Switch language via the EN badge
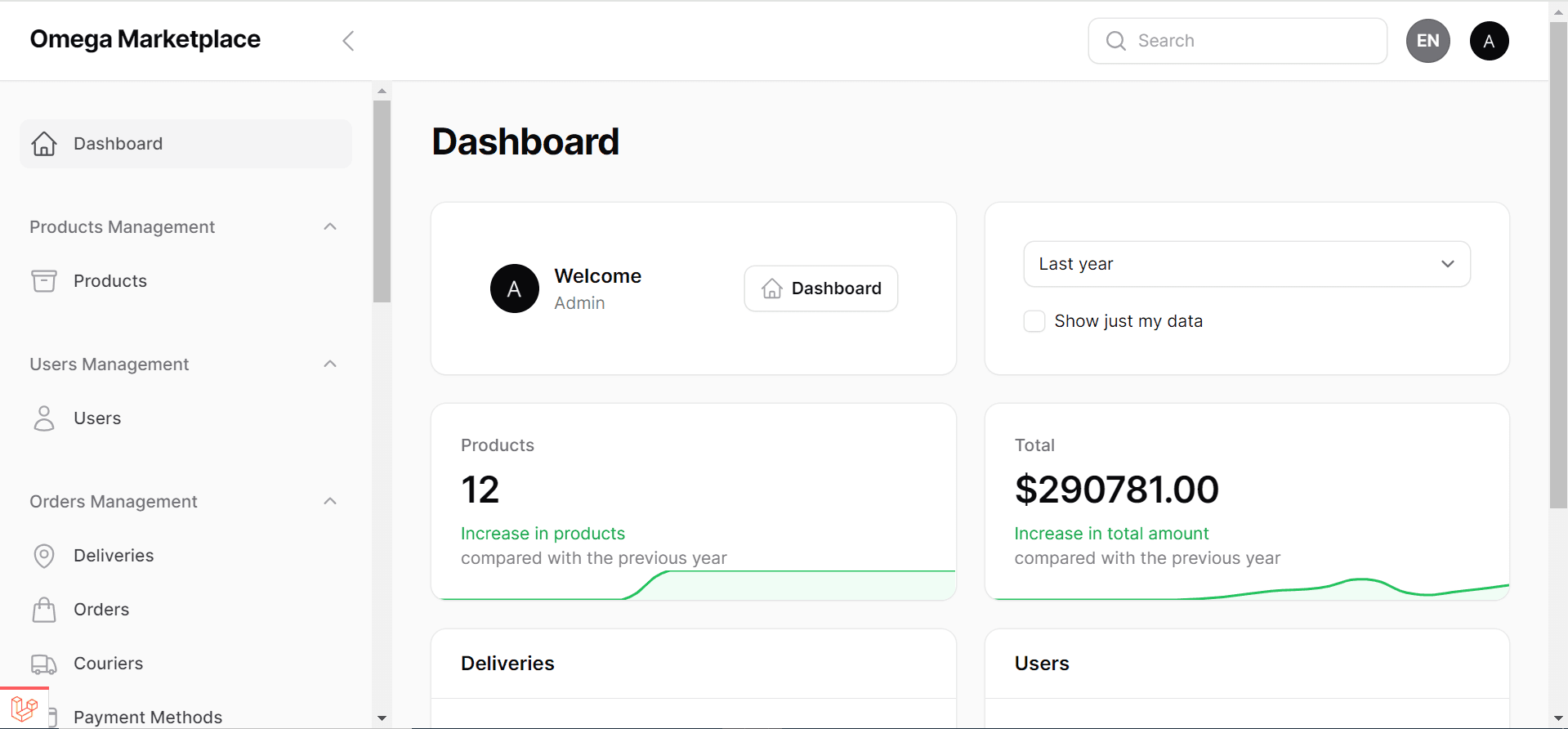1568x729 pixels. click(1427, 41)
